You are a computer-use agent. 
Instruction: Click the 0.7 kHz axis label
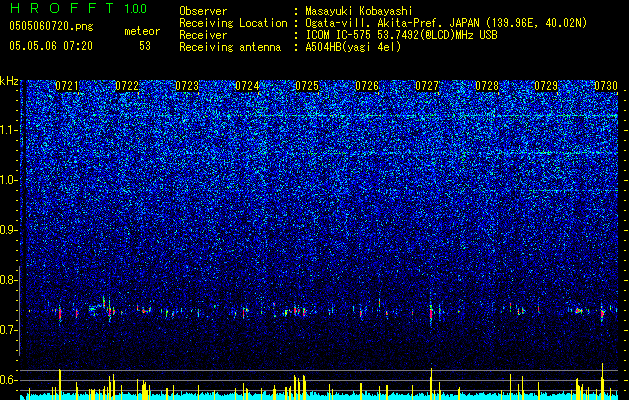8,330
